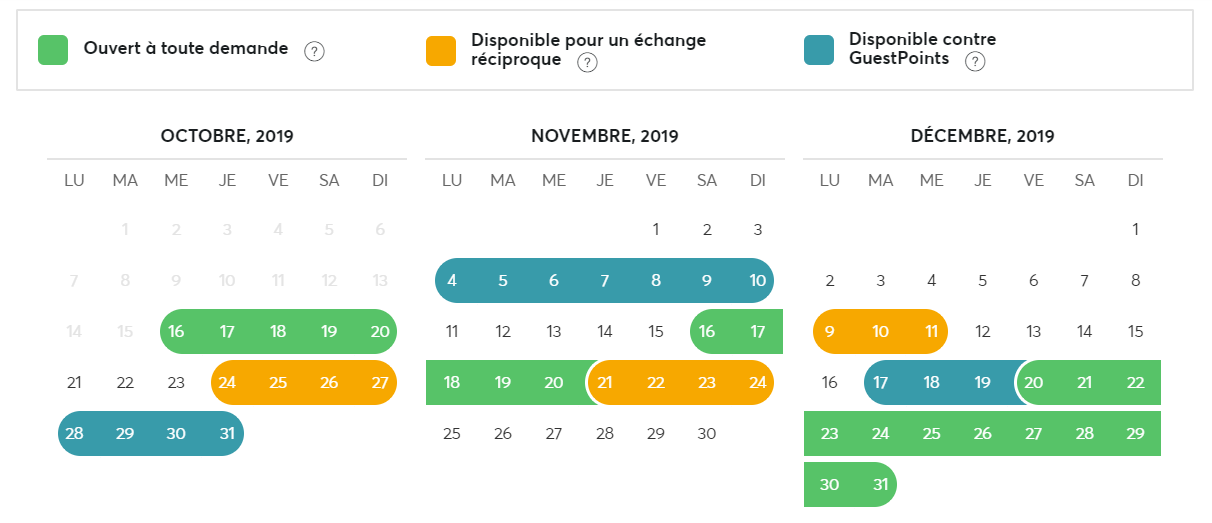This screenshot has width=1212, height=523.
Task: Select October 24 orange date
Action: point(227,383)
